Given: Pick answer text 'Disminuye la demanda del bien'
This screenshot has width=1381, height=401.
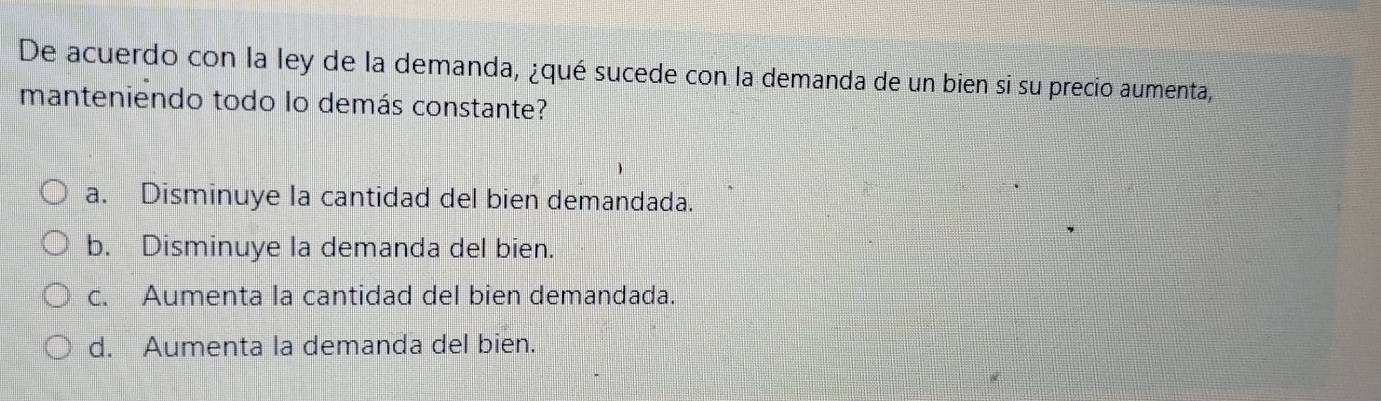Looking at the screenshot, I should (x=348, y=247).
